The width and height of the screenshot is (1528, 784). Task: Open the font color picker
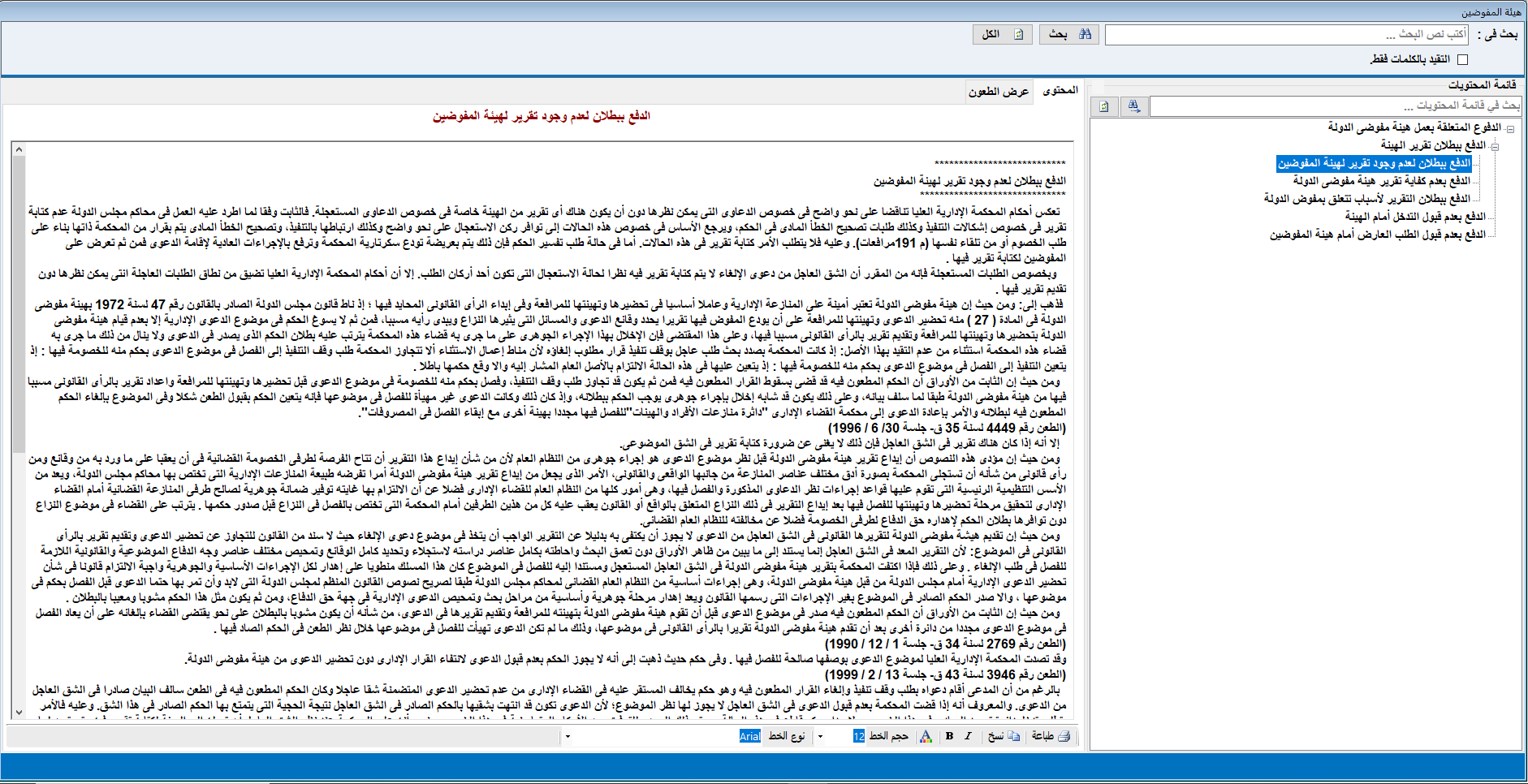point(926,736)
